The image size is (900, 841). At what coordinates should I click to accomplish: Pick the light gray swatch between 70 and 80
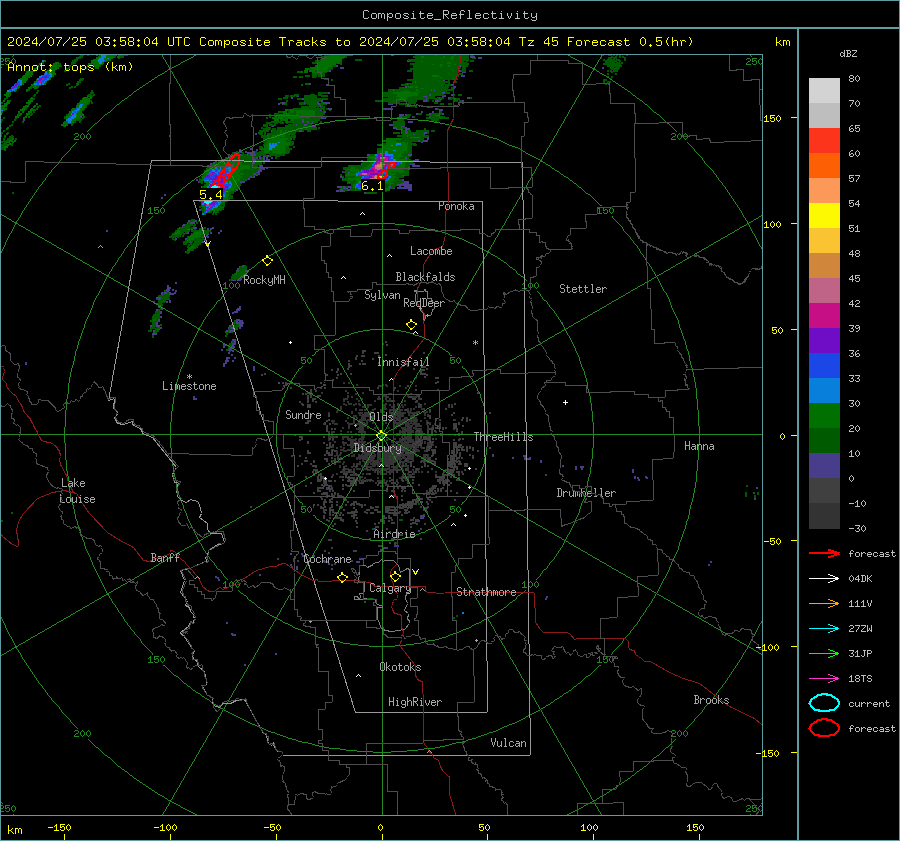click(824, 91)
